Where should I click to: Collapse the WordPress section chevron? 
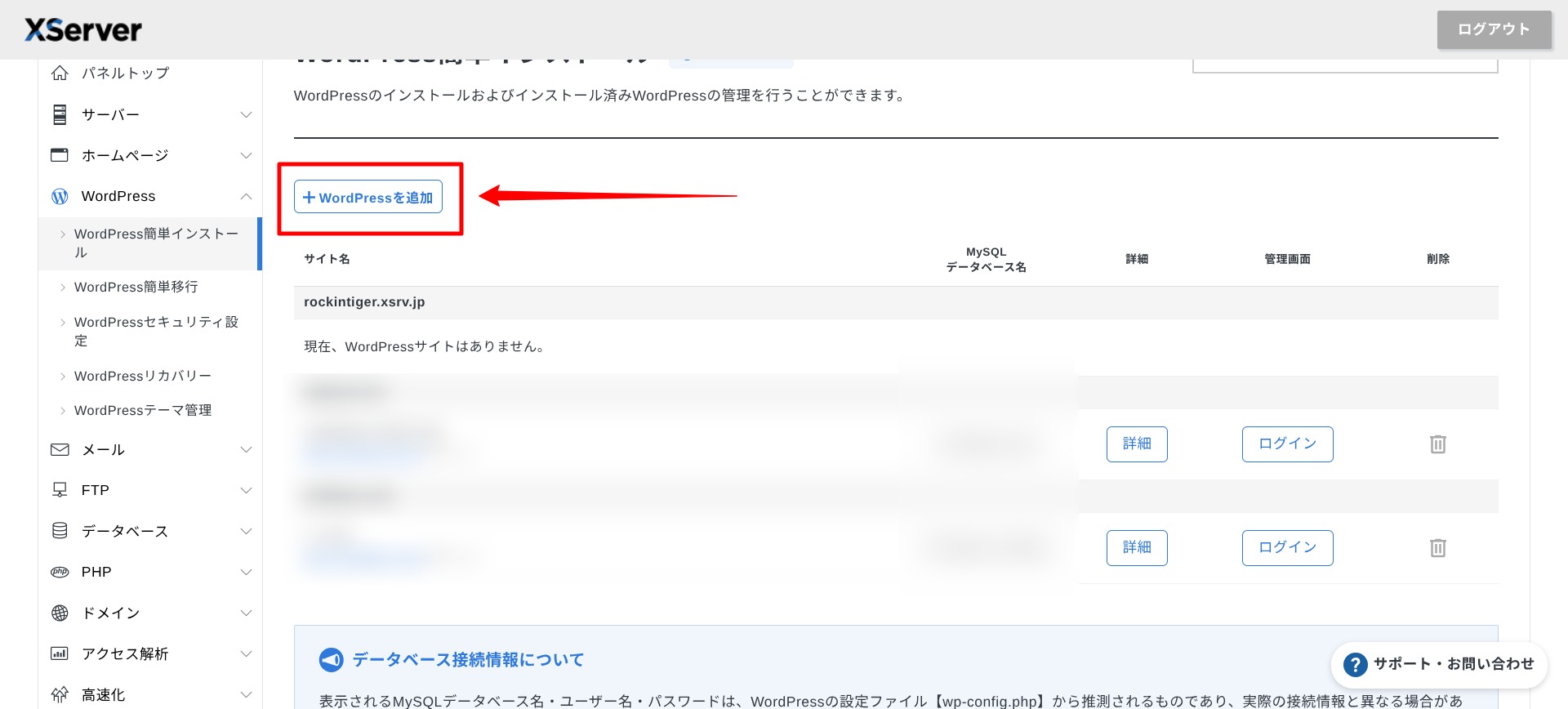pos(246,196)
